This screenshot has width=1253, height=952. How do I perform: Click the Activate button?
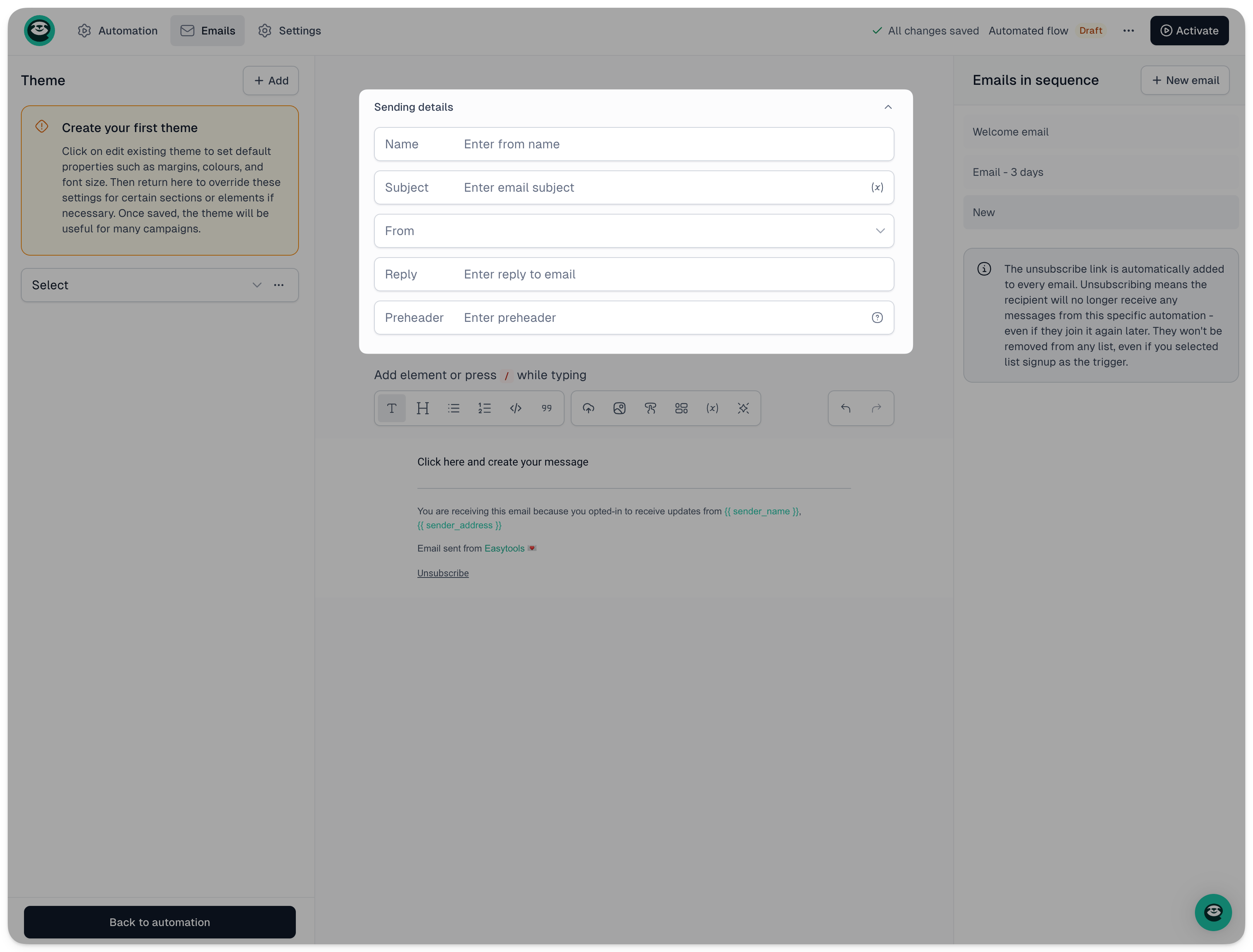pyautogui.click(x=1189, y=31)
